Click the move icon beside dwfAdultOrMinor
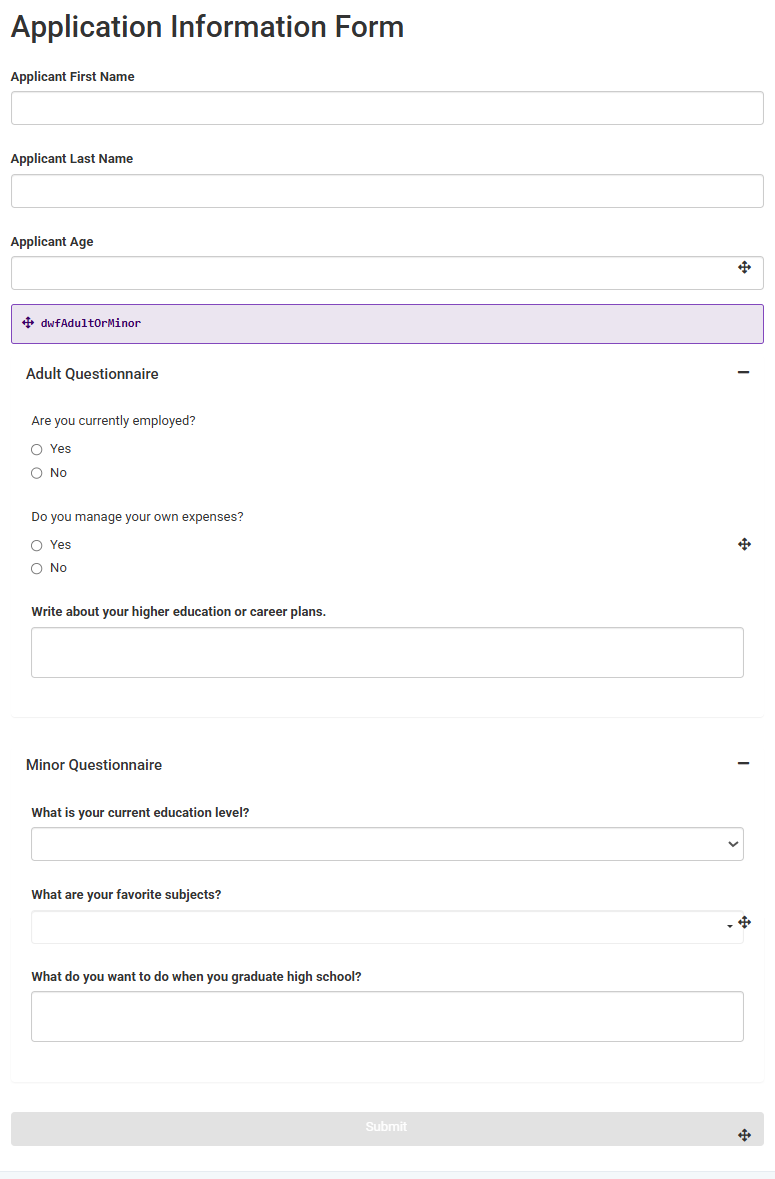Viewport: 775px width, 1179px height. tap(28, 323)
